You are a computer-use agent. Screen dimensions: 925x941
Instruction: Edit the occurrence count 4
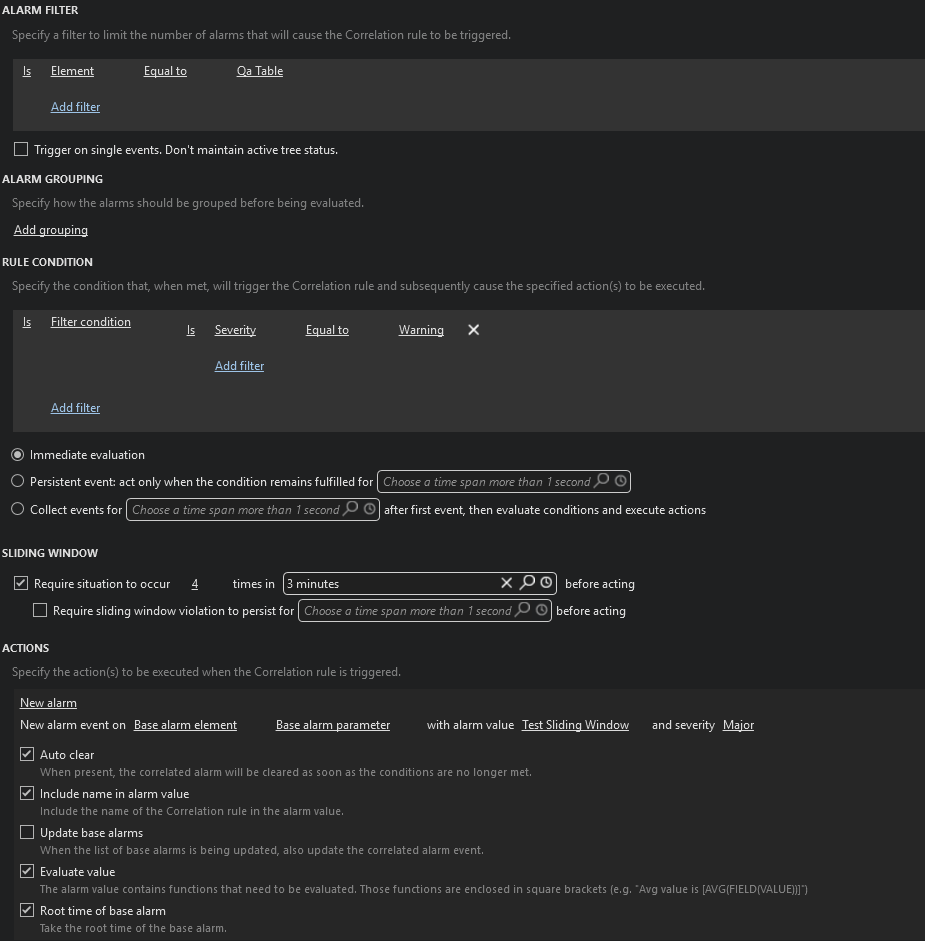tap(195, 584)
